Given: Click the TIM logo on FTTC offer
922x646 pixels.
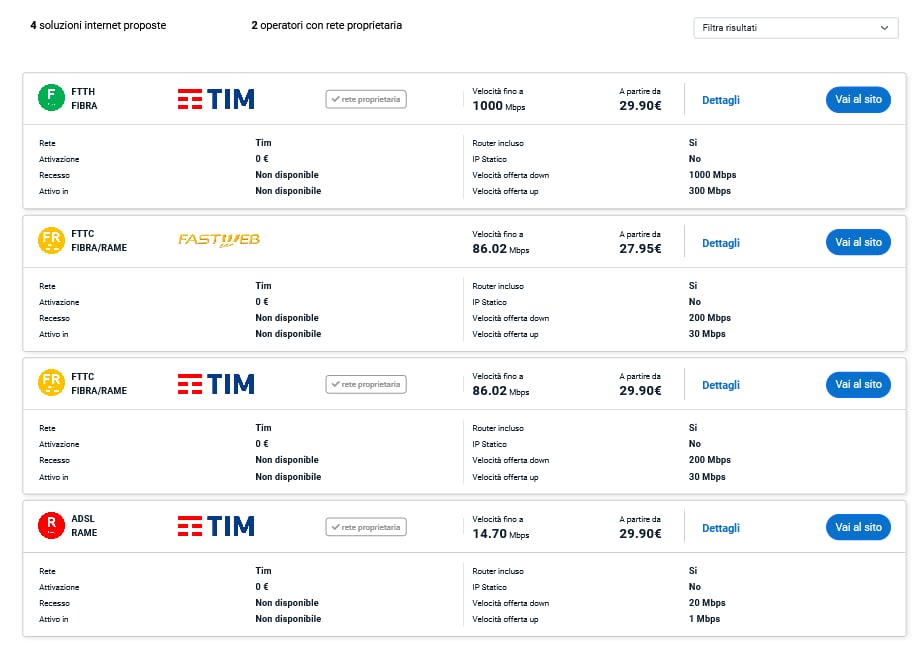Looking at the screenshot, I should coord(216,384).
